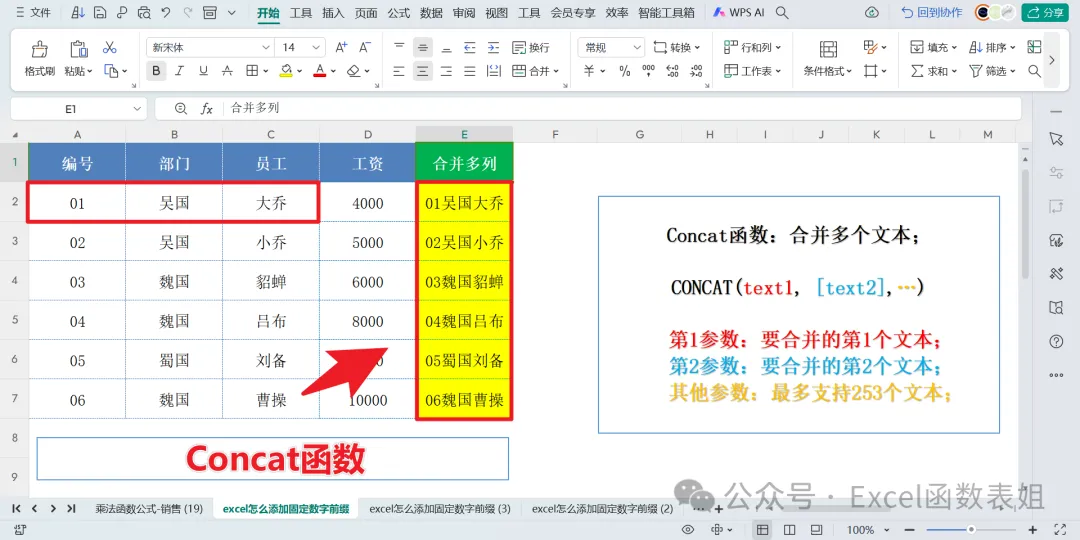This screenshot has width=1080, height=540.
Task: Click the Undo arrow icon
Action: (165, 12)
